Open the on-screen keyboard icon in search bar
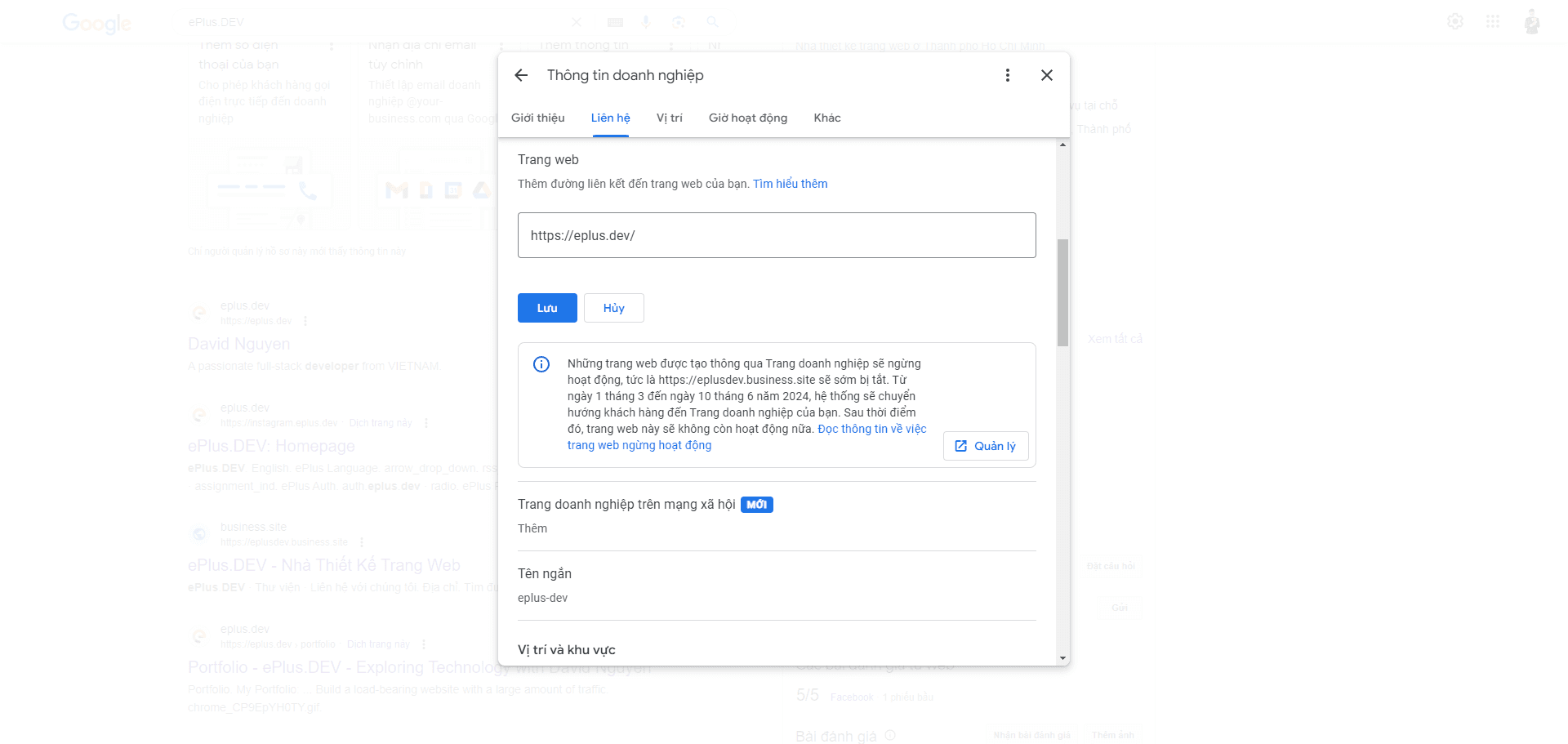 [x=616, y=22]
